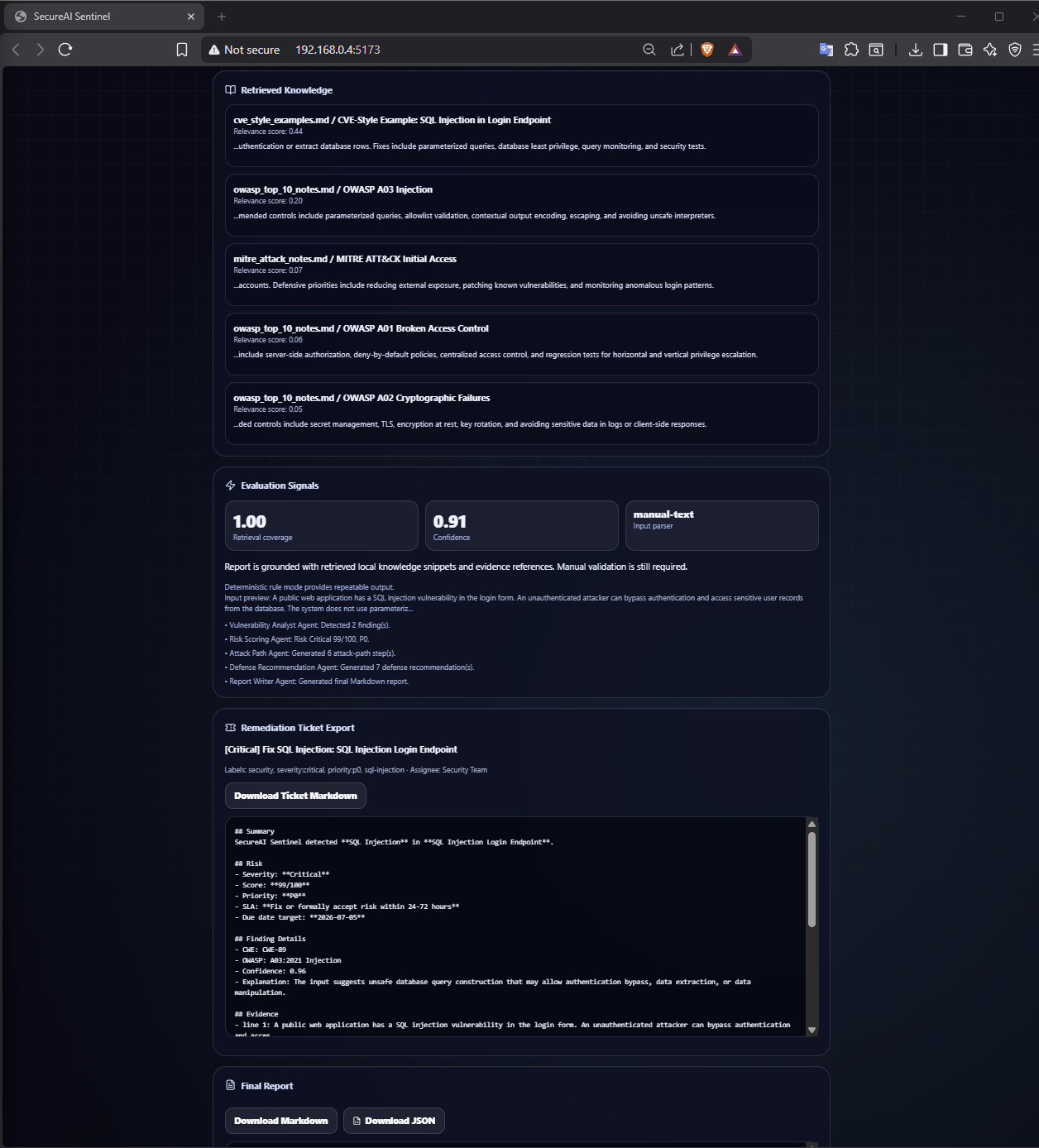Click the ticket preview scrollbar thumb

(812, 879)
